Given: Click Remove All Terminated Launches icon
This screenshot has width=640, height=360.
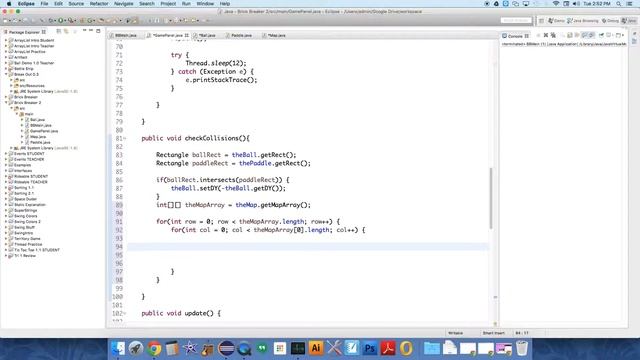Looking at the screenshot, I should pyautogui.click(x=553, y=36).
